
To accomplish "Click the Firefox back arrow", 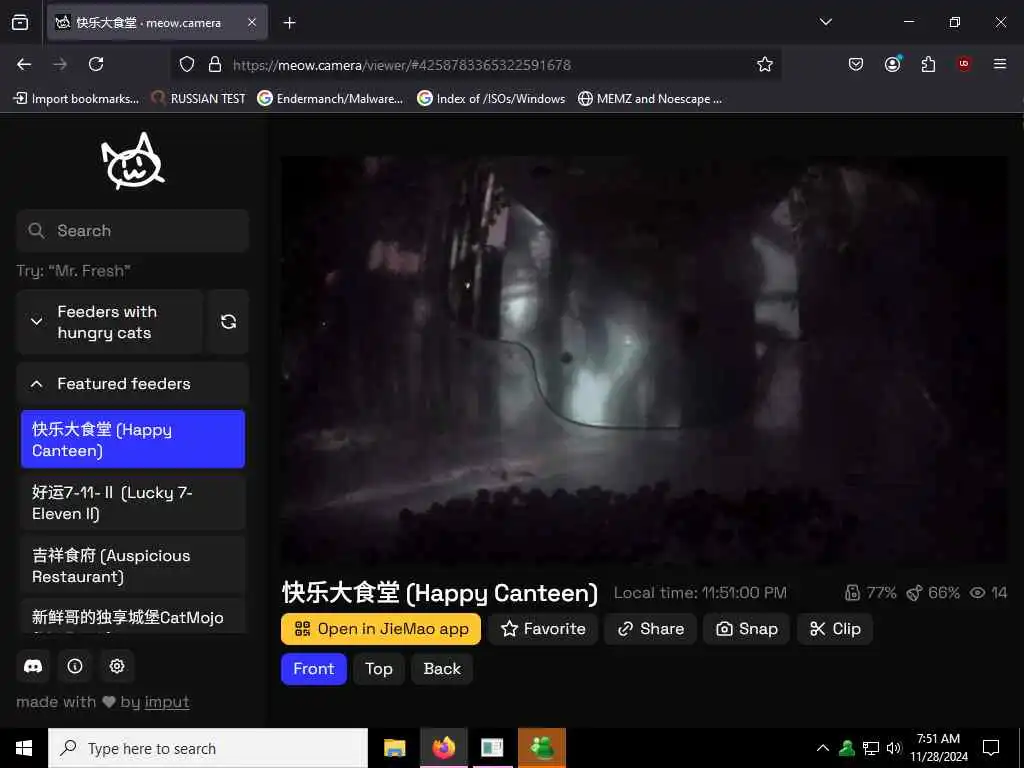I will pos(24,64).
